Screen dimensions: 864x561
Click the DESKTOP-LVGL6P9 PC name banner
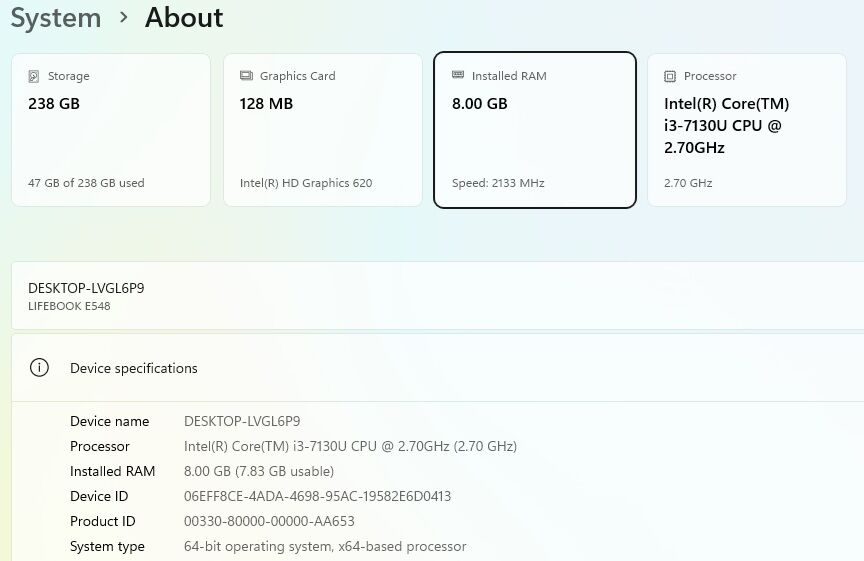(x=86, y=288)
